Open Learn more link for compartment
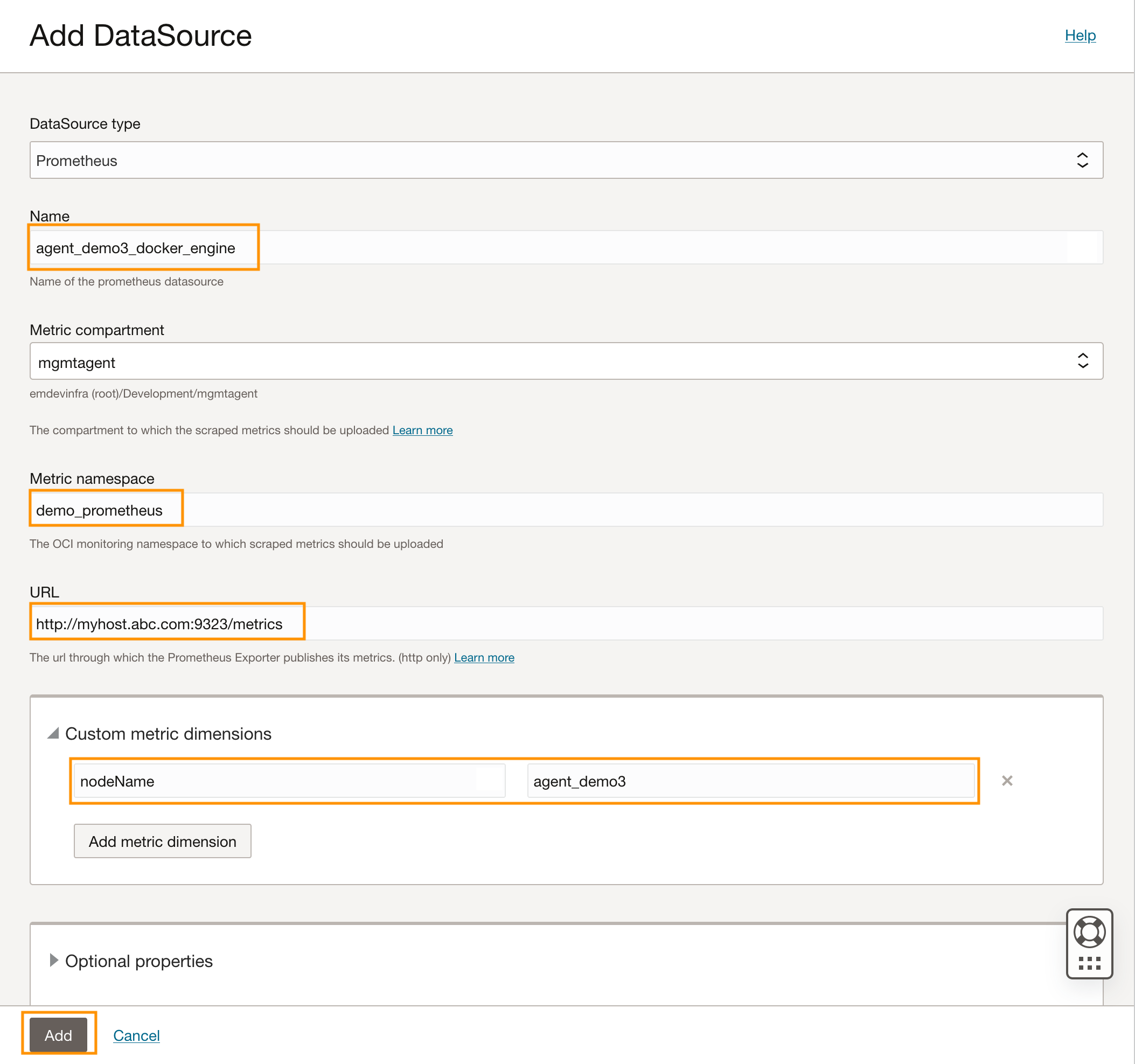This screenshot has height=1064, width=1135. [x=422, y=430]
